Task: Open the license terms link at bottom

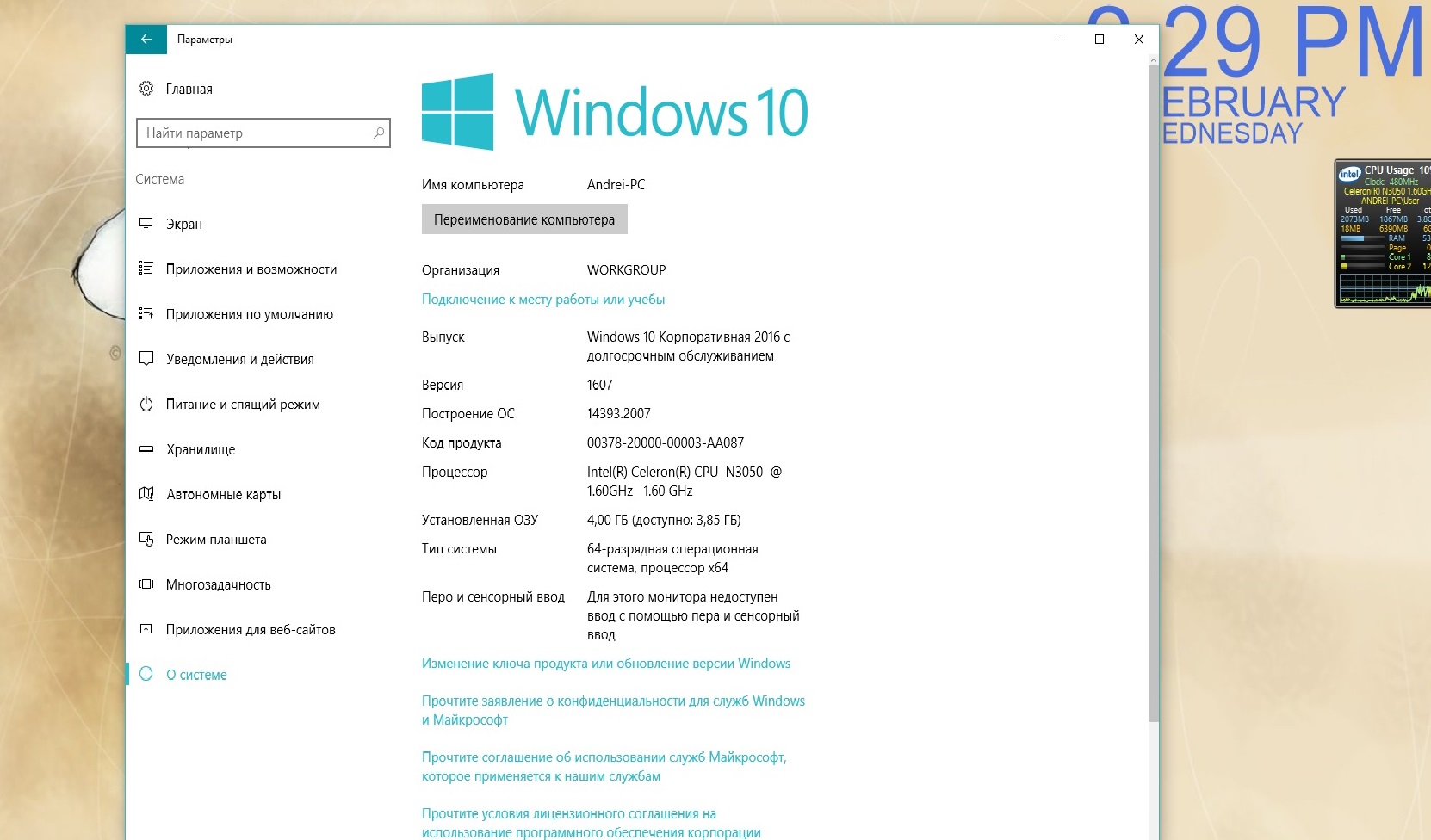Action: tap(592, 823)
